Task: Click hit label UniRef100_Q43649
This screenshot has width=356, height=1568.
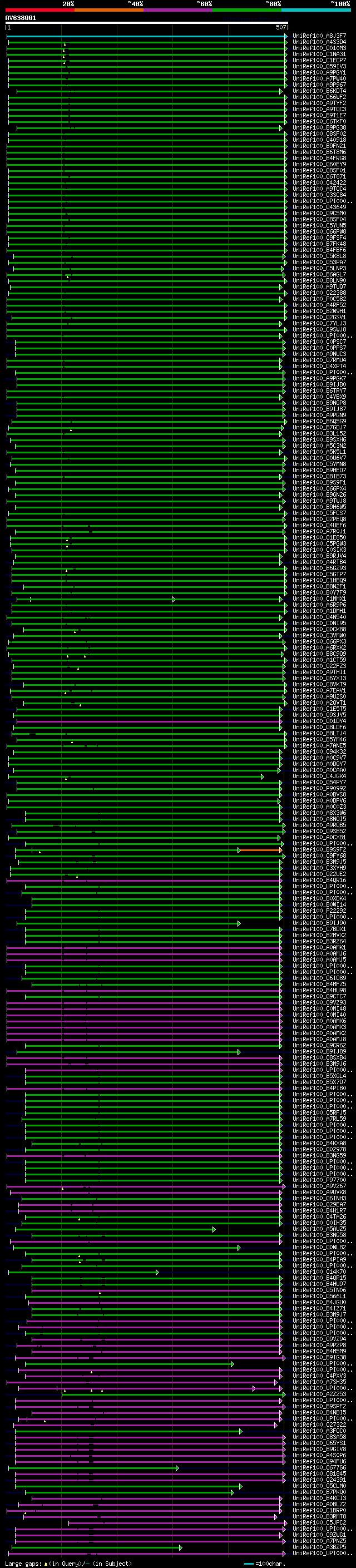Action: pyautogui.click(x=319, y=207)
